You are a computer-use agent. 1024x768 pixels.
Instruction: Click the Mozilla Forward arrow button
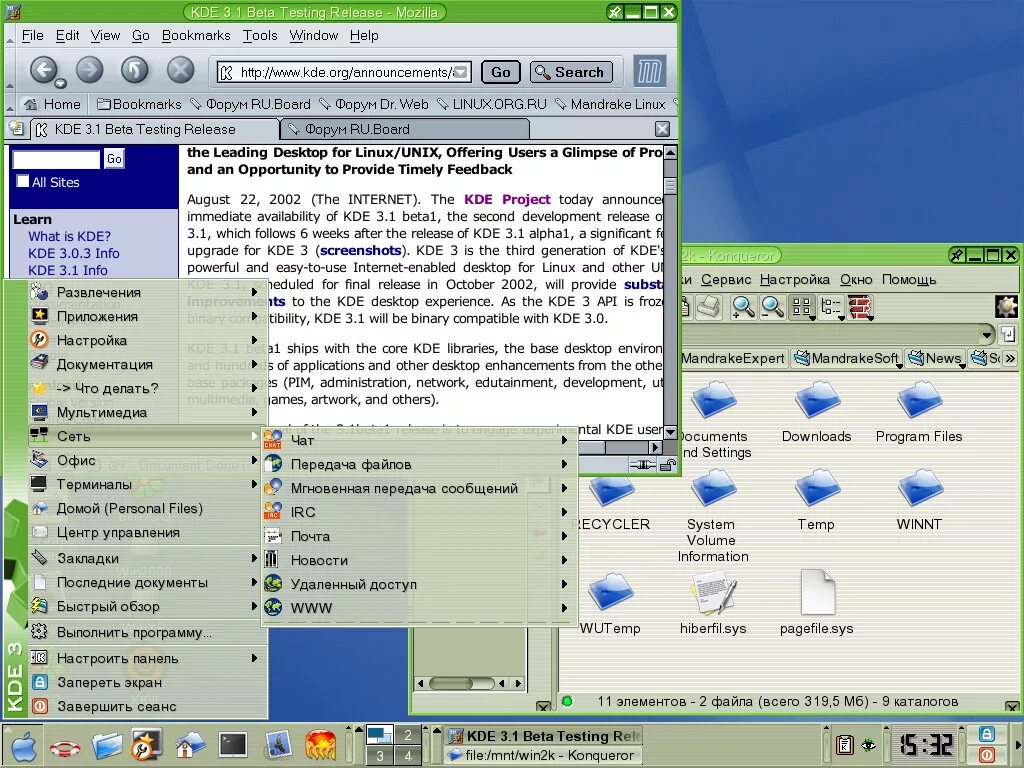pos(89,69)
